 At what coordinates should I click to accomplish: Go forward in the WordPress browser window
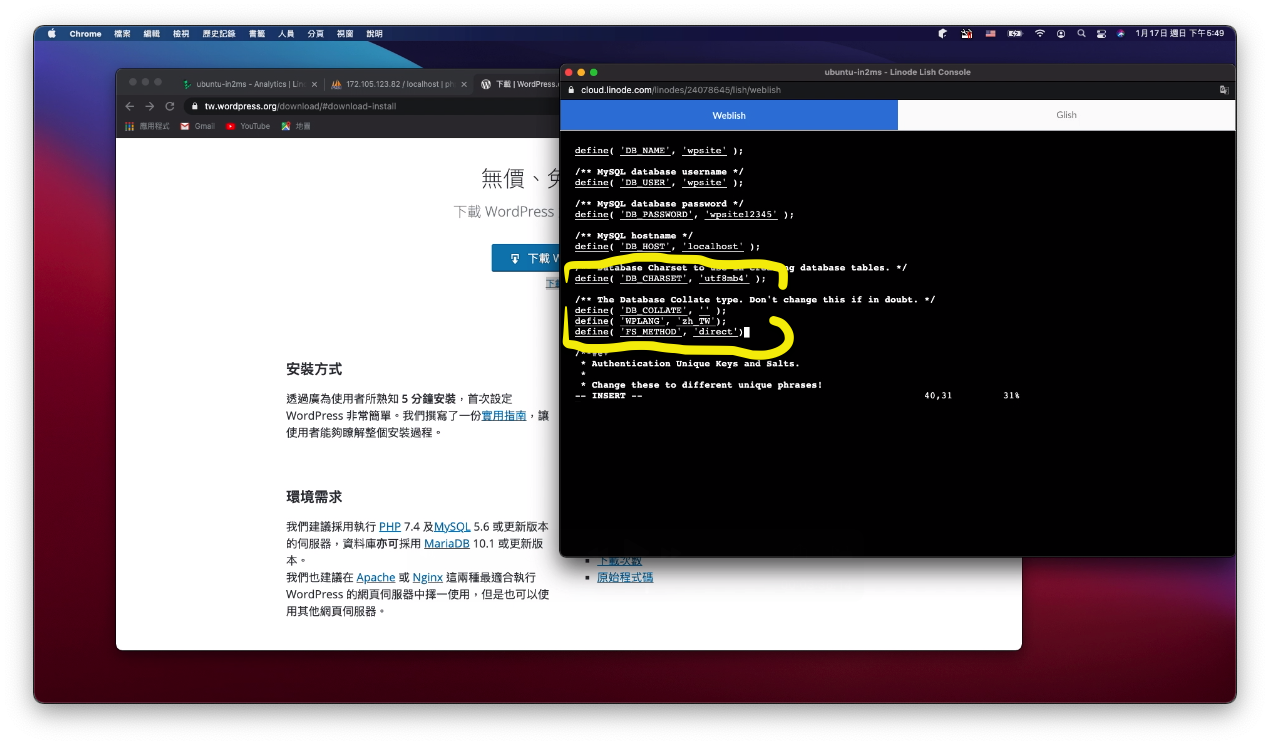pos(149,106)
